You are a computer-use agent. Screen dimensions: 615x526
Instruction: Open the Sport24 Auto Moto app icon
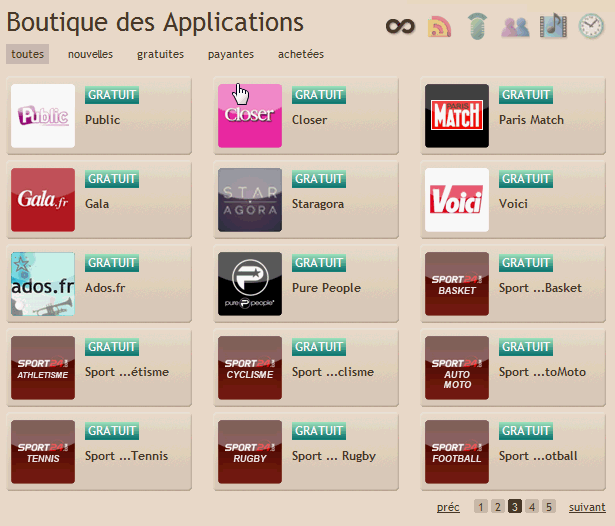457,368
